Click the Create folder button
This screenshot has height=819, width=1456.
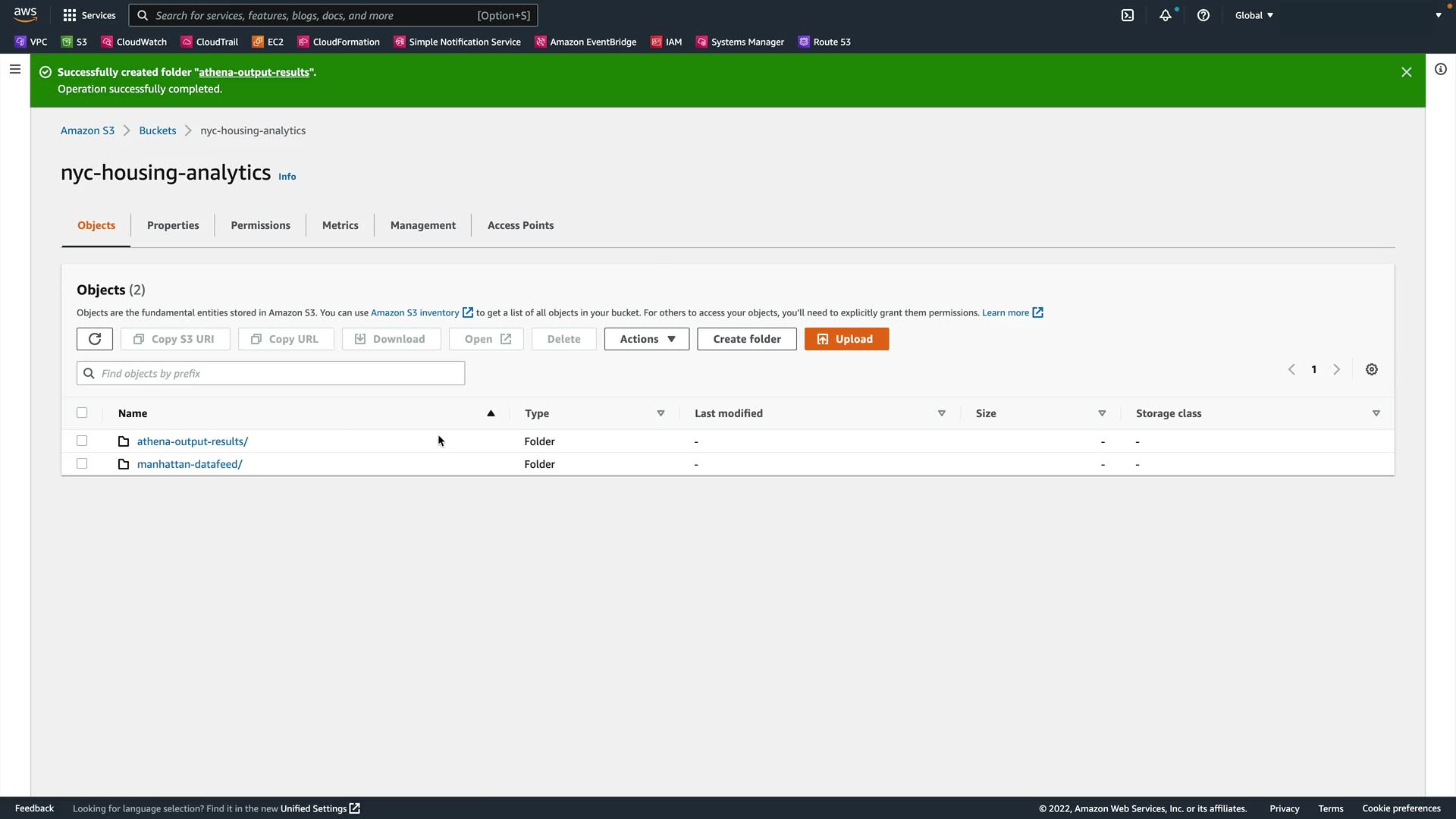point(746,339)
